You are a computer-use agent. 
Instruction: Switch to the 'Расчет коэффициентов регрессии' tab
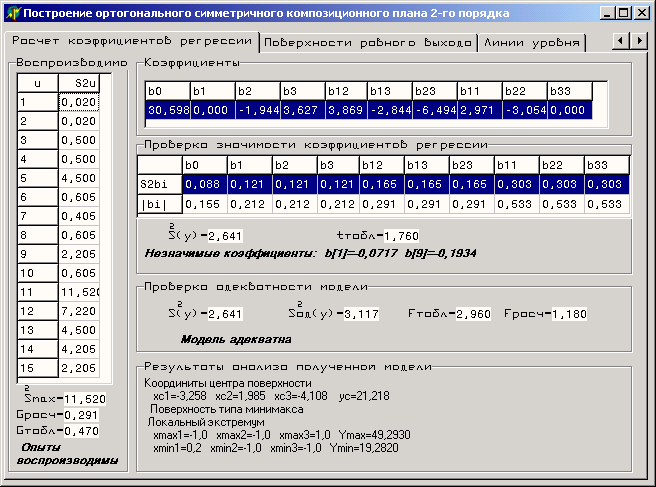(x=132, y=42)
